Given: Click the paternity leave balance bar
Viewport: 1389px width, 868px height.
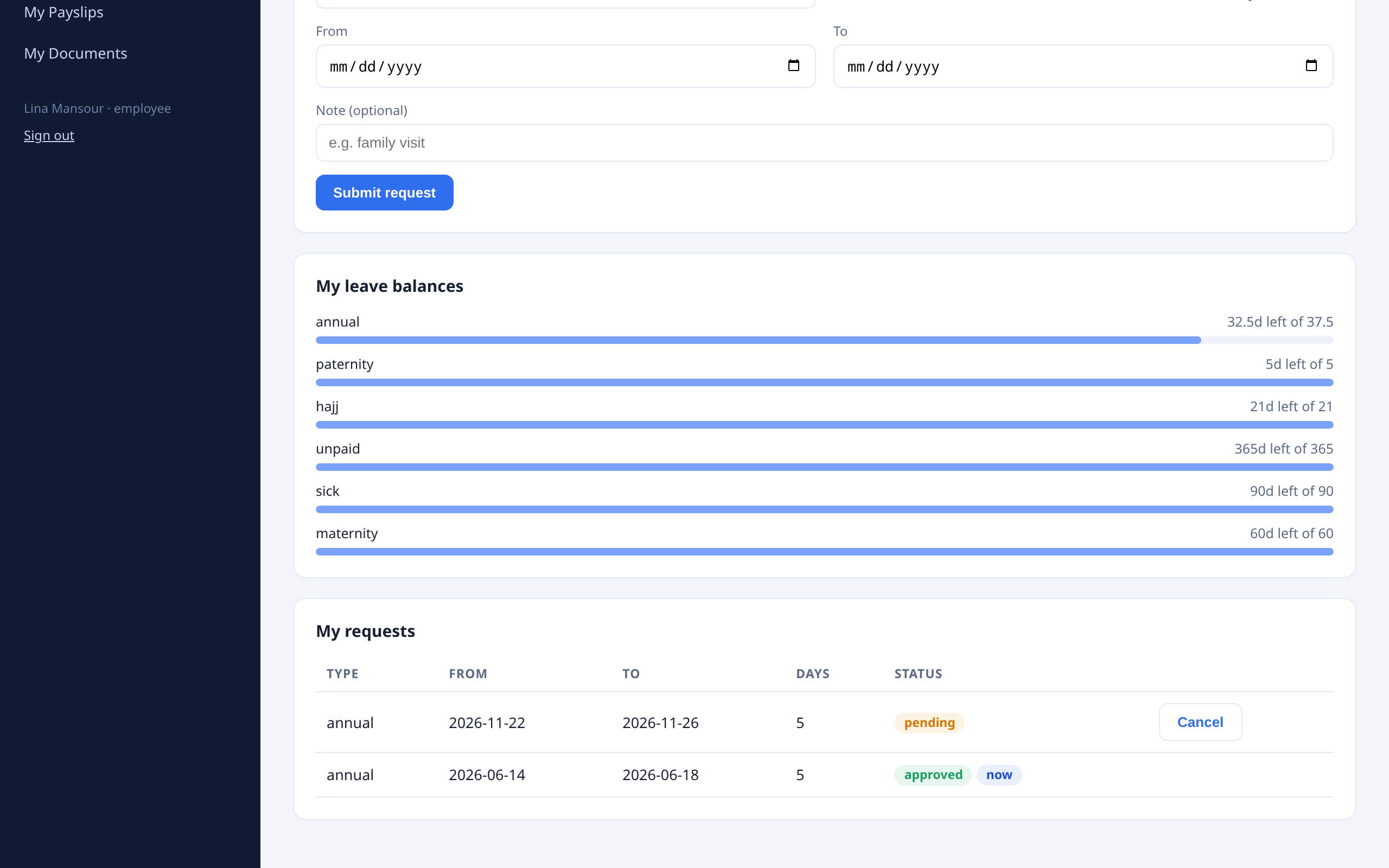Looking at the screenshot, I should [x=824, y=383].
